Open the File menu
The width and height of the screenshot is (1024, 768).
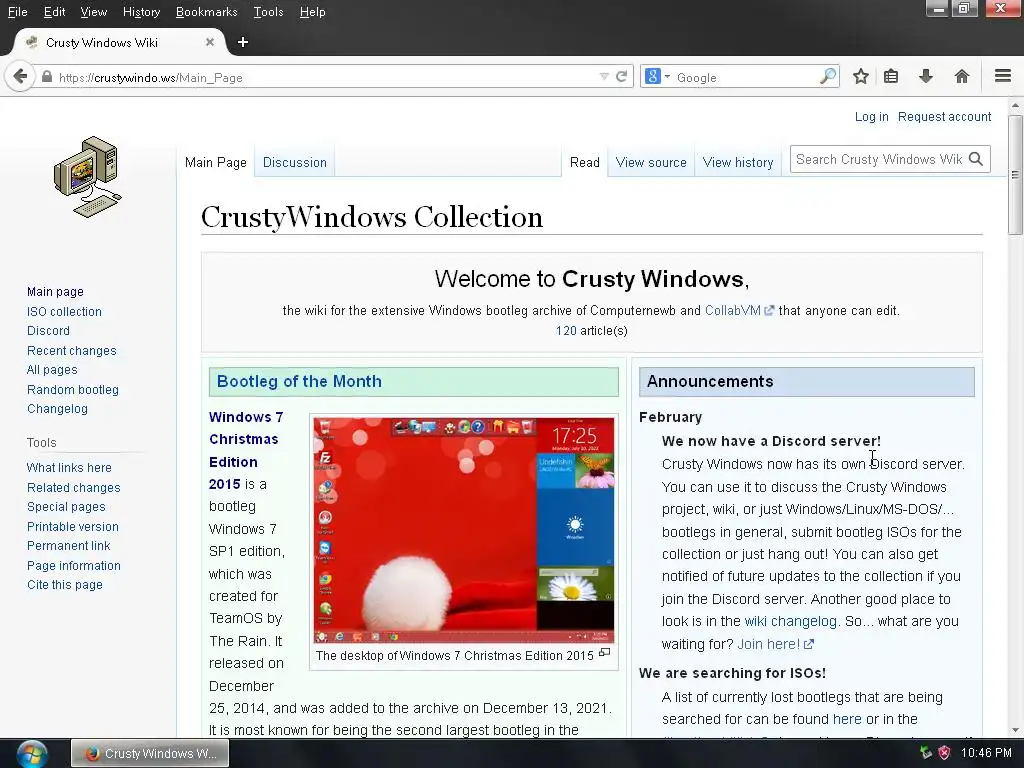pyautogui.click(x=18, y=12)
